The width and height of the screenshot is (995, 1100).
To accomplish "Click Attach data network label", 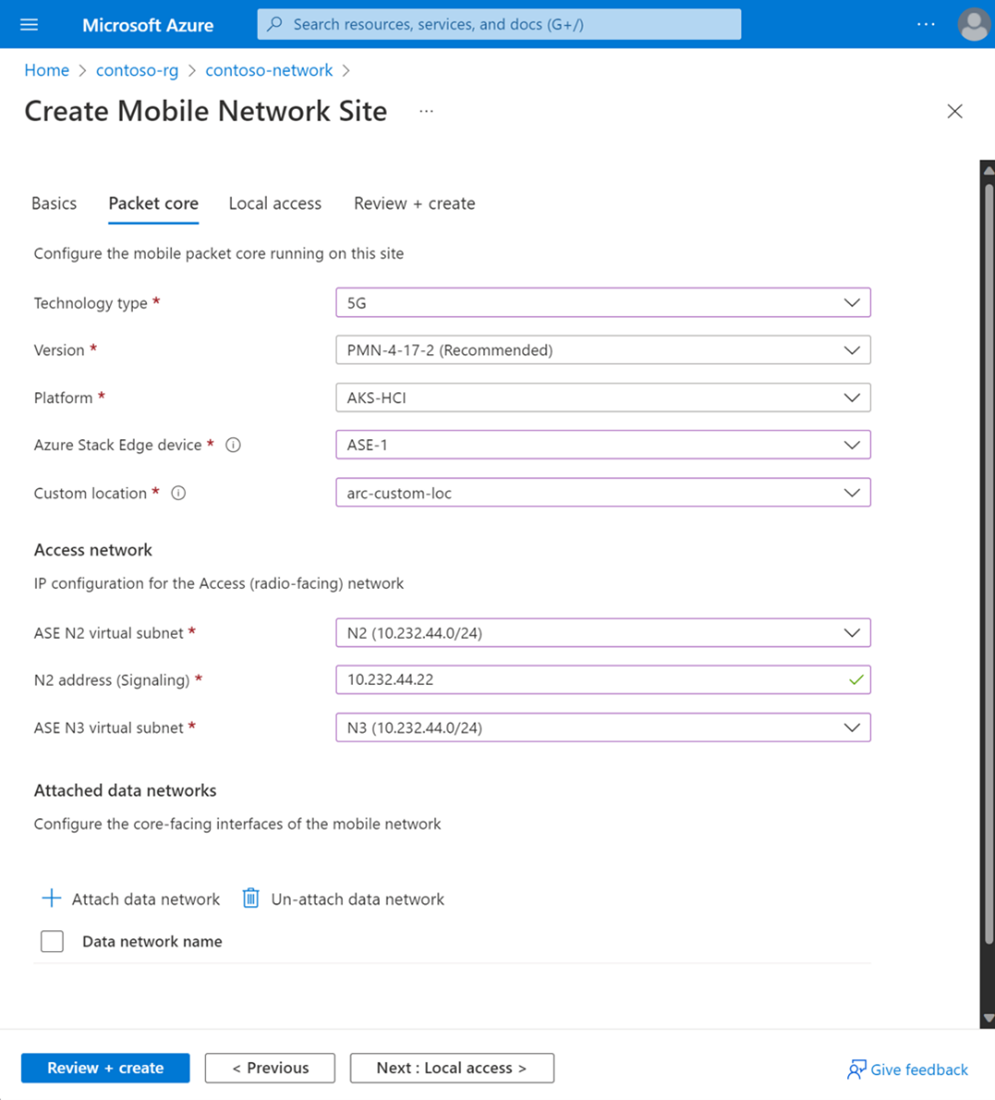I will click(146, 899).
